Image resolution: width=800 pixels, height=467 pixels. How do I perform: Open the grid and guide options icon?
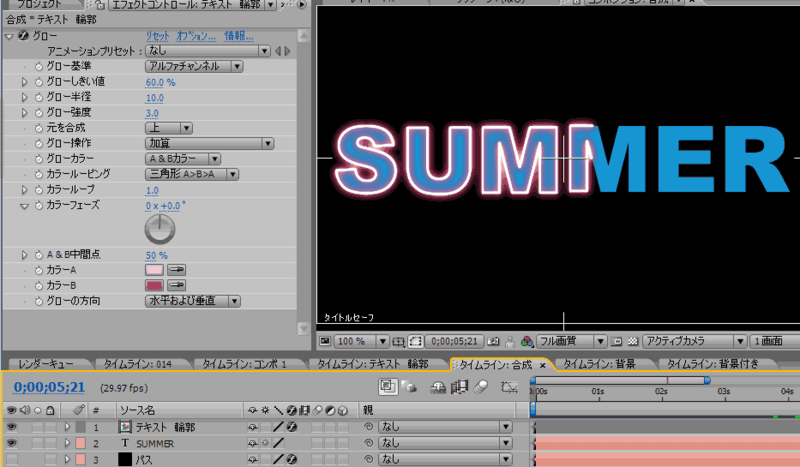click(x=398, y=341)
